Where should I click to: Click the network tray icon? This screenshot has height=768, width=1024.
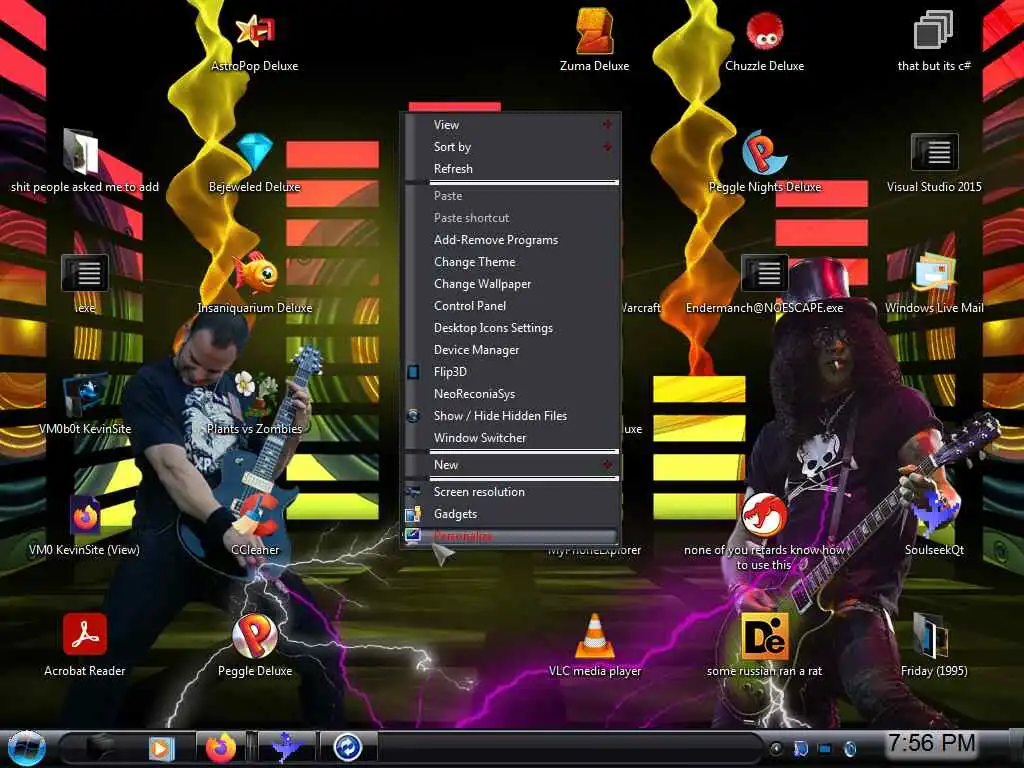(x=825, y=748)
